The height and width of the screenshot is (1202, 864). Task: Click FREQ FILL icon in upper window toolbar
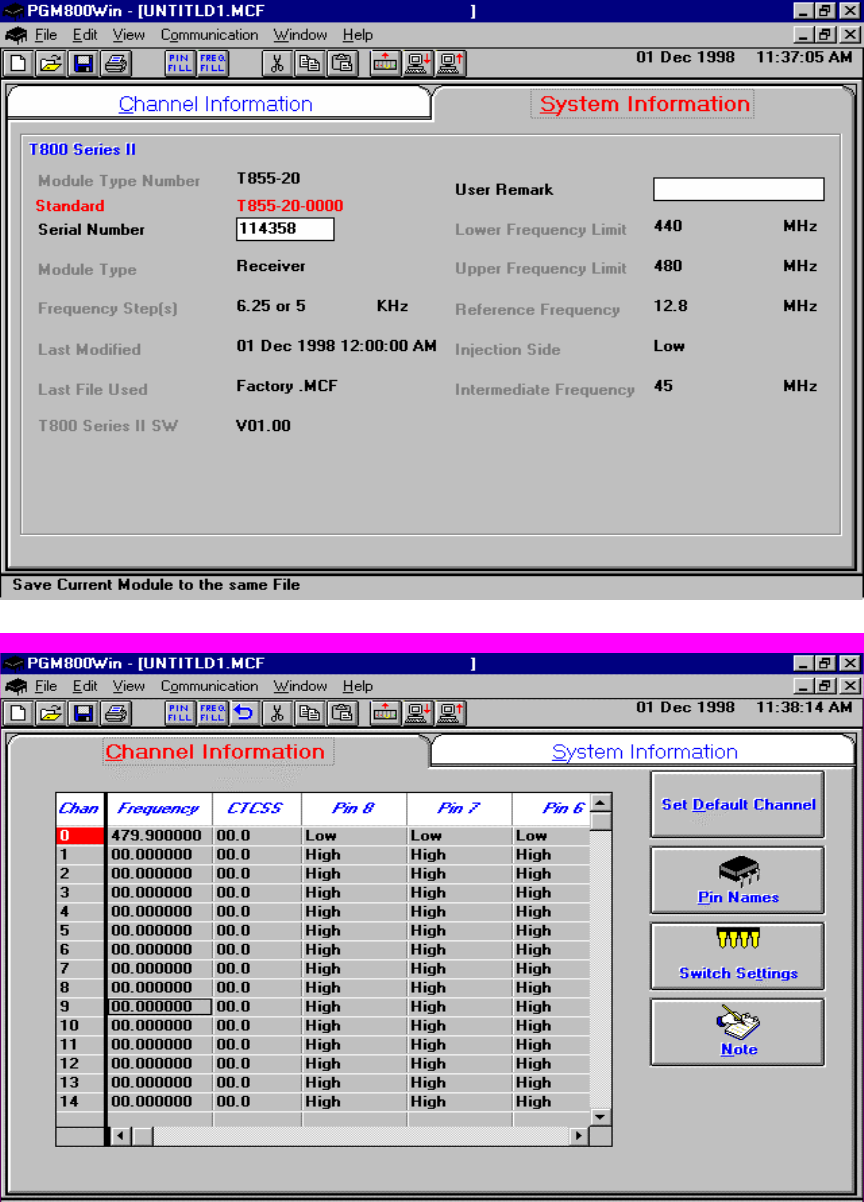(x=212, y=64)
